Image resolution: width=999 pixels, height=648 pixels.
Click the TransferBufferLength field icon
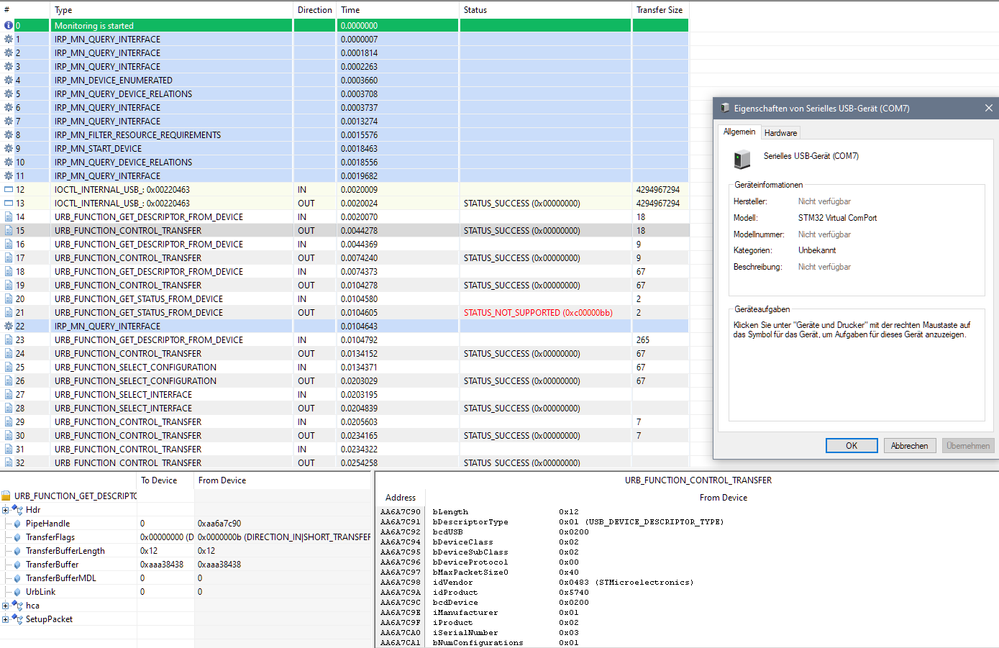point(18,551)
